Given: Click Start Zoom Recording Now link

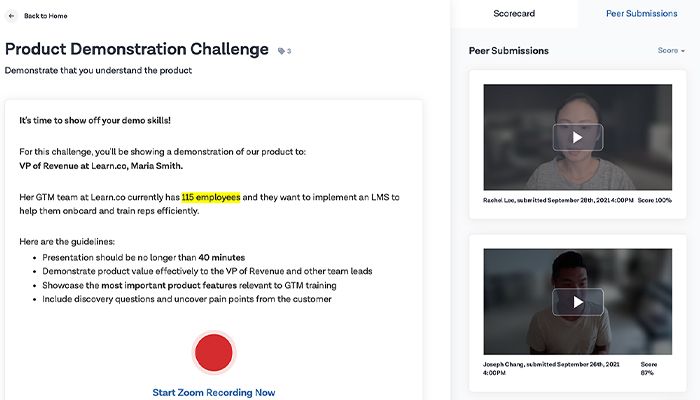Looking at the screenshot, I should click(x=214, y=392).
